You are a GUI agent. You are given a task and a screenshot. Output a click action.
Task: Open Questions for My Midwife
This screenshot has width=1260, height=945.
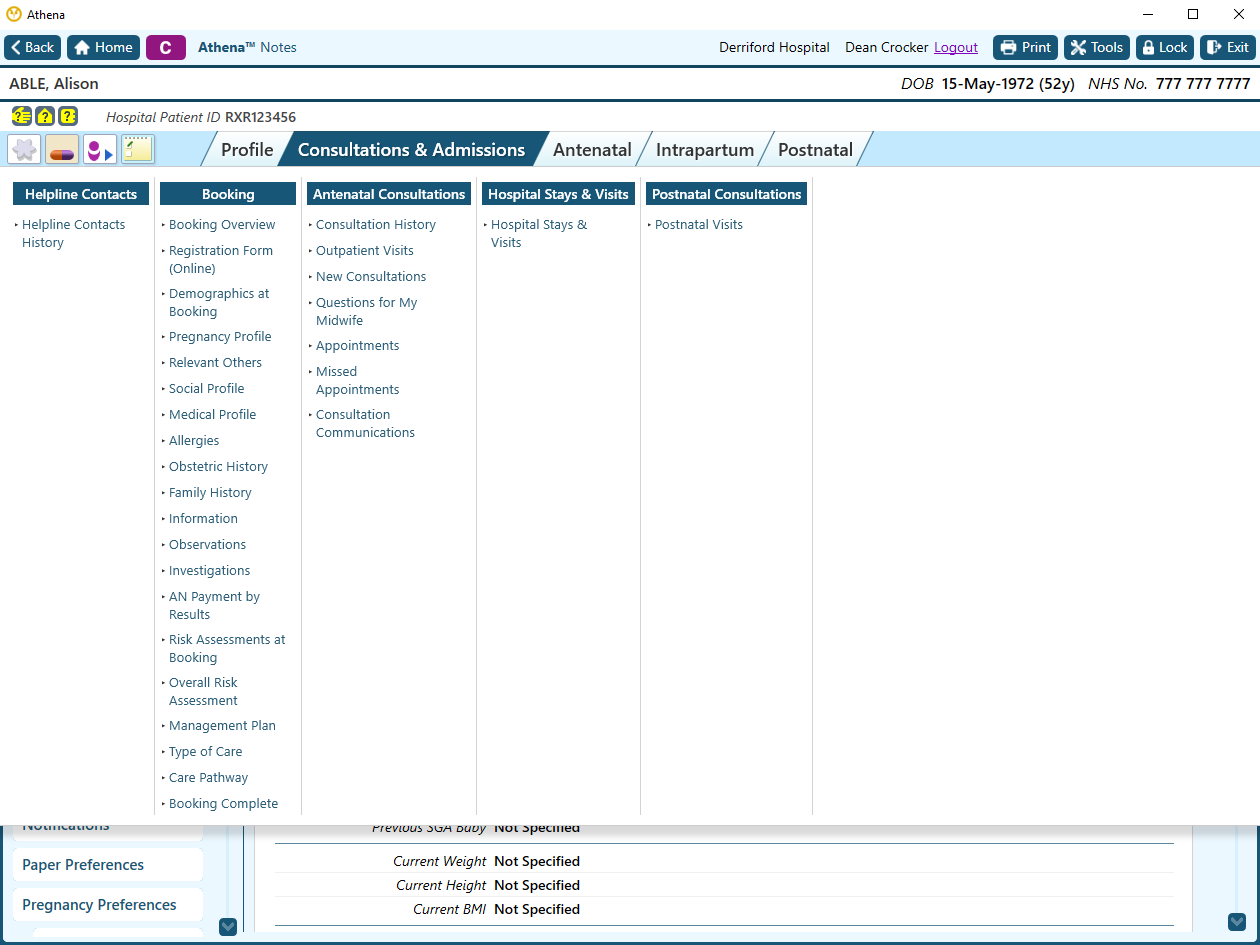[x=366, y=312]
